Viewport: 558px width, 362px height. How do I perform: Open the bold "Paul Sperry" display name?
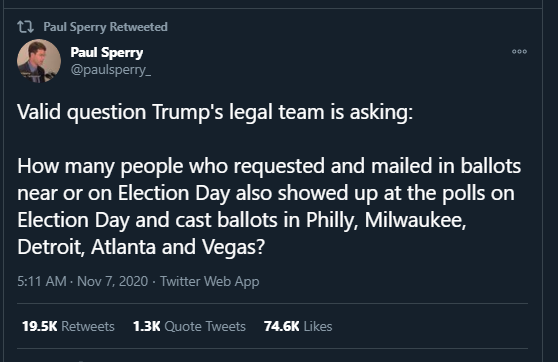click(107, 52)
